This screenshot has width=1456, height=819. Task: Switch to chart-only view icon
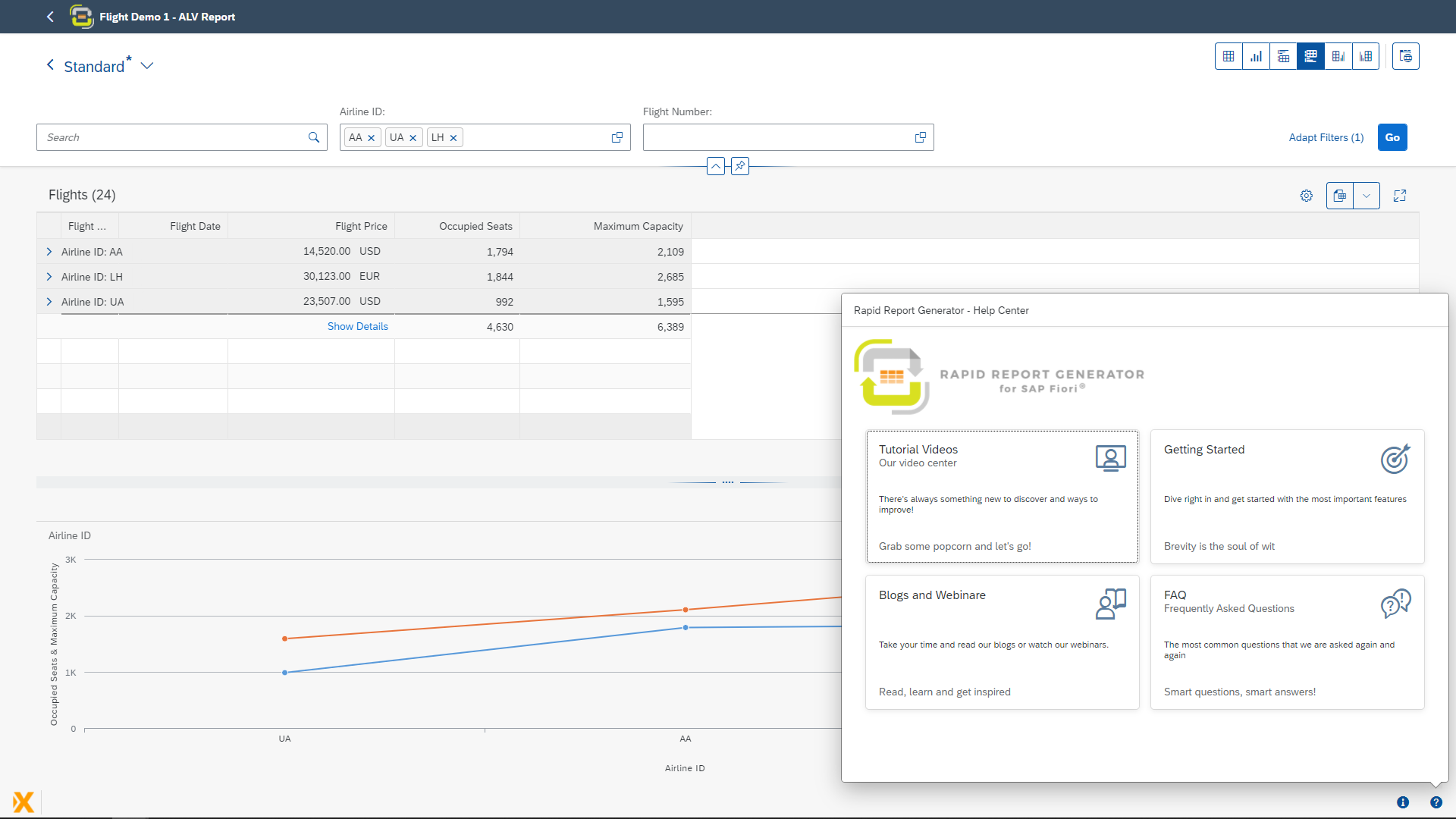pyautogui.click(x=1256, y=56)
